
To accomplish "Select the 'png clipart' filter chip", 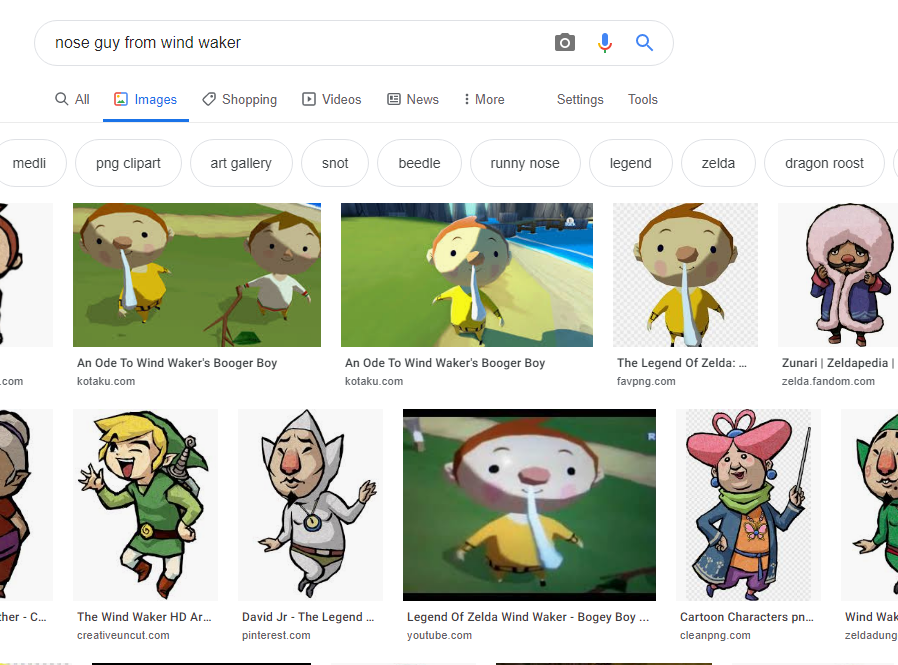I will (128, 163).
